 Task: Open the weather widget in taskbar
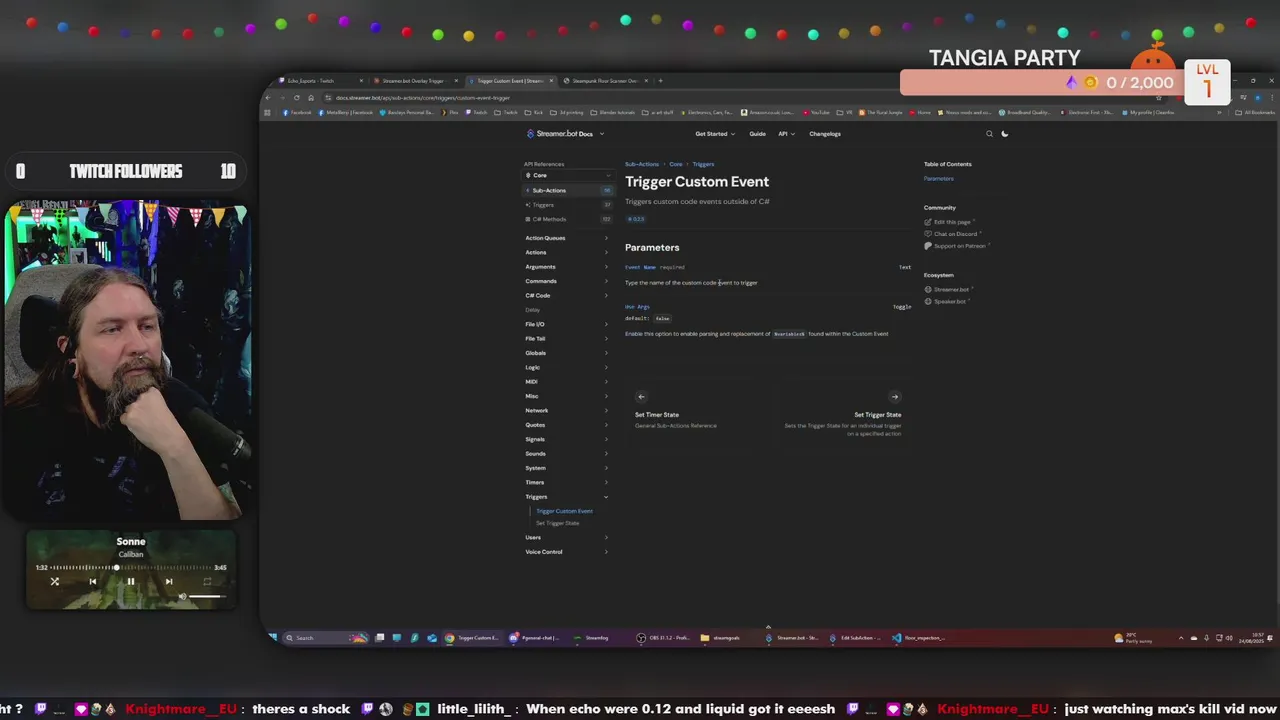[x=1134, y=638]
